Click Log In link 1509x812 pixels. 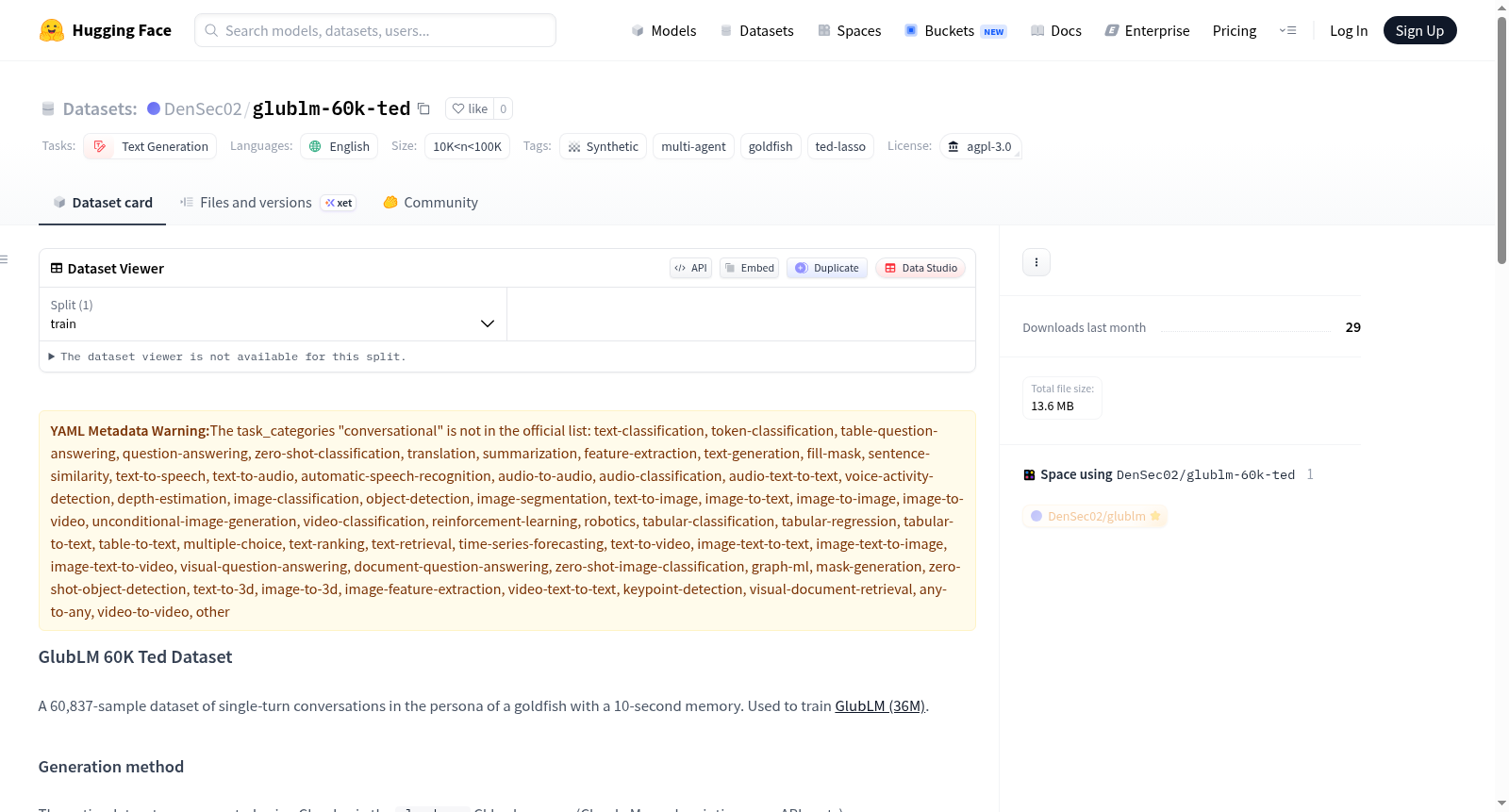(1349, 30)
